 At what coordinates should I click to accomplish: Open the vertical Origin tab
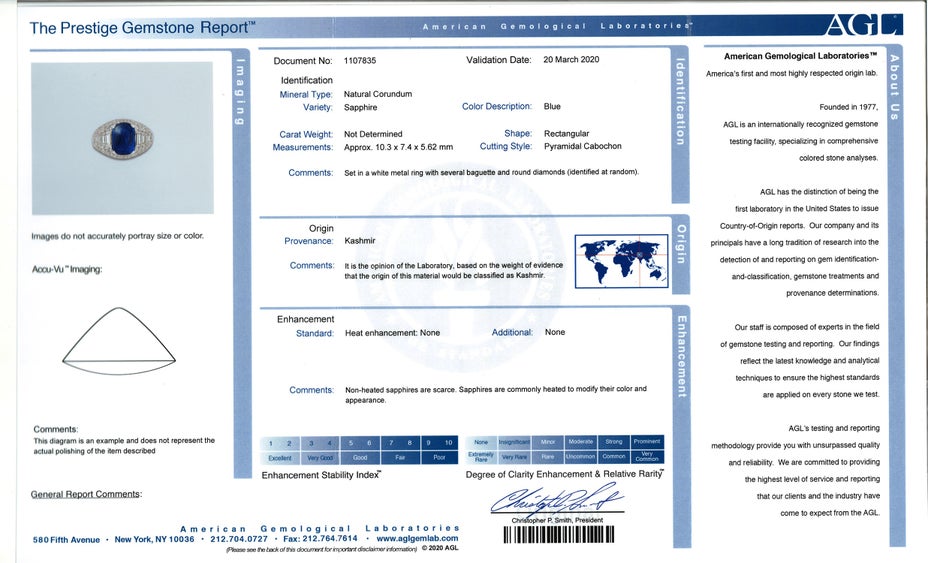coord(680,244)
